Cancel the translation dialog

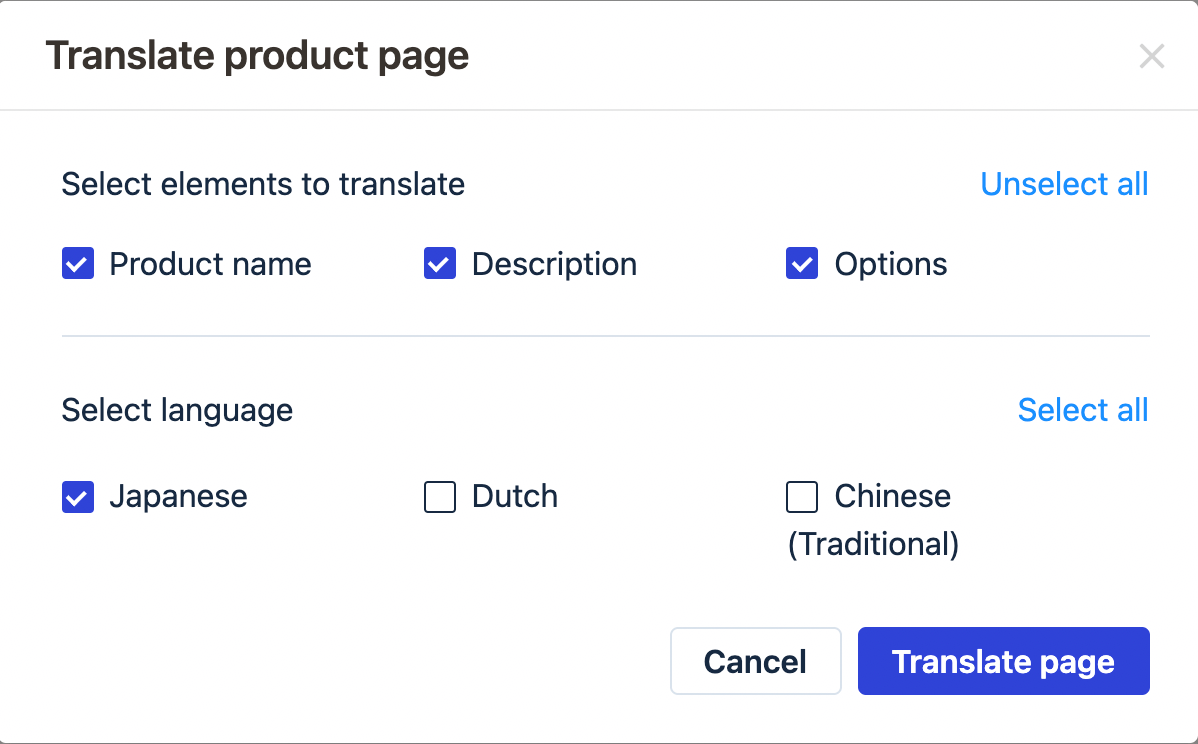click(x=756, y=662)
